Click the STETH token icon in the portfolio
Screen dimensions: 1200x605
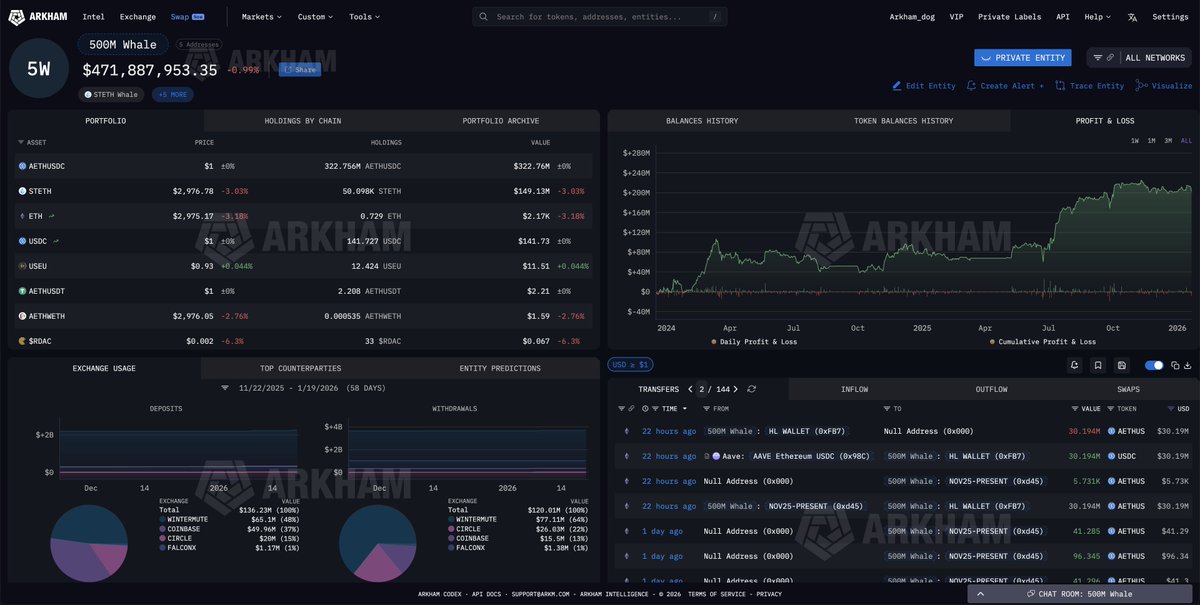22,190
